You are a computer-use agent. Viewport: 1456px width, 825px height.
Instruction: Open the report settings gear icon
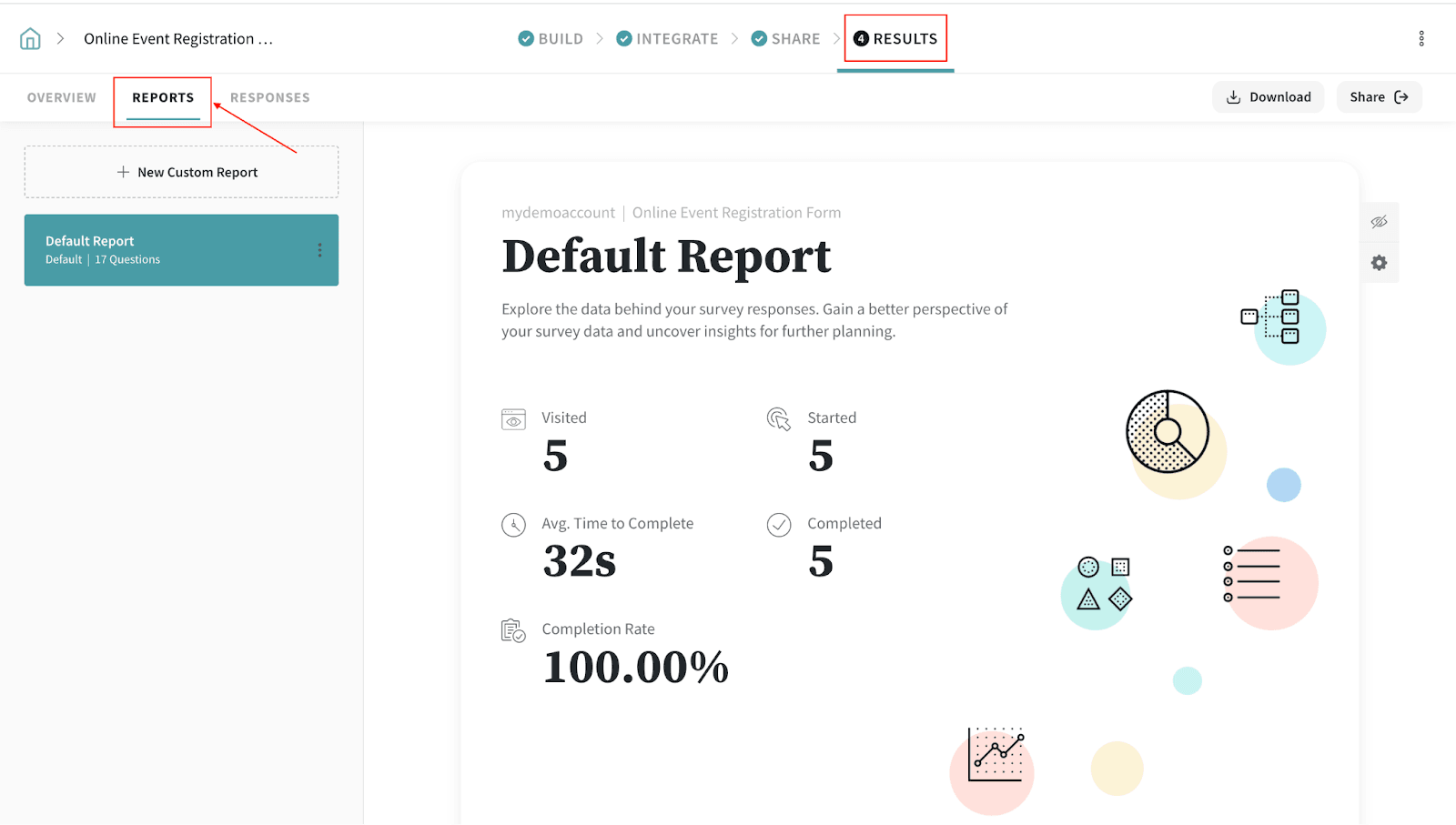coord(1379,263)
